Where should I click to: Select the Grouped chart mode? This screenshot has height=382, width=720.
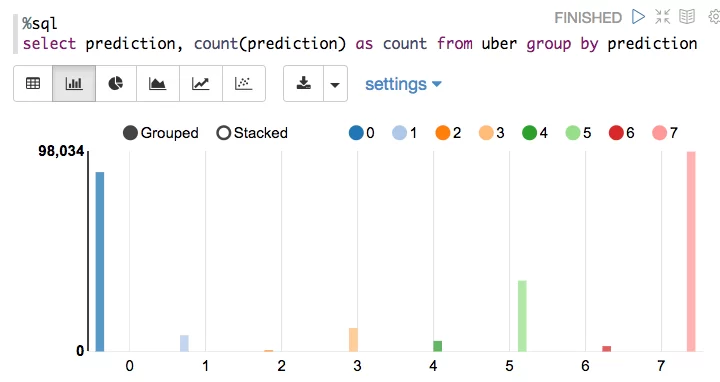161,133
